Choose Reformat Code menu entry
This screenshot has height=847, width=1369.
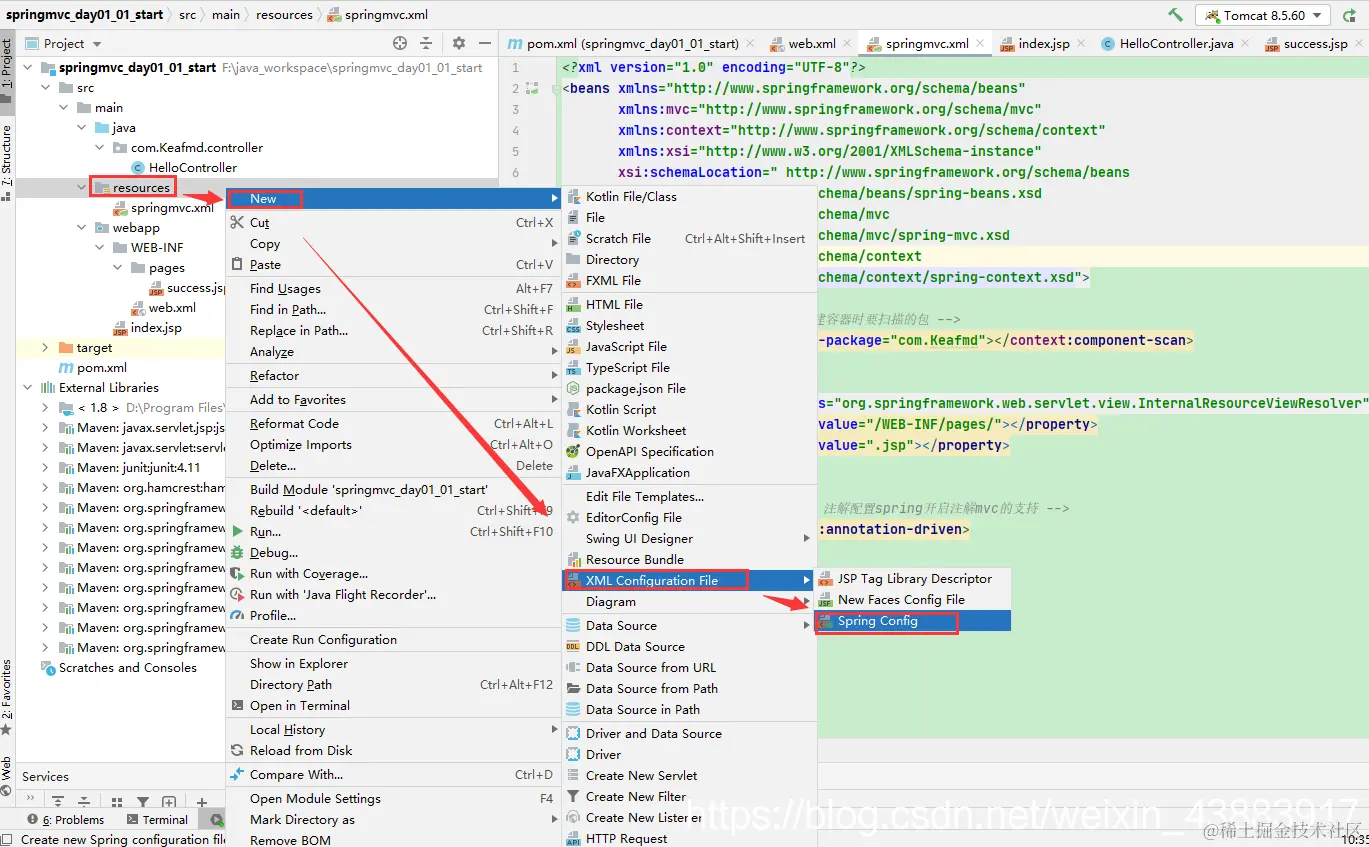pos(392,424)
